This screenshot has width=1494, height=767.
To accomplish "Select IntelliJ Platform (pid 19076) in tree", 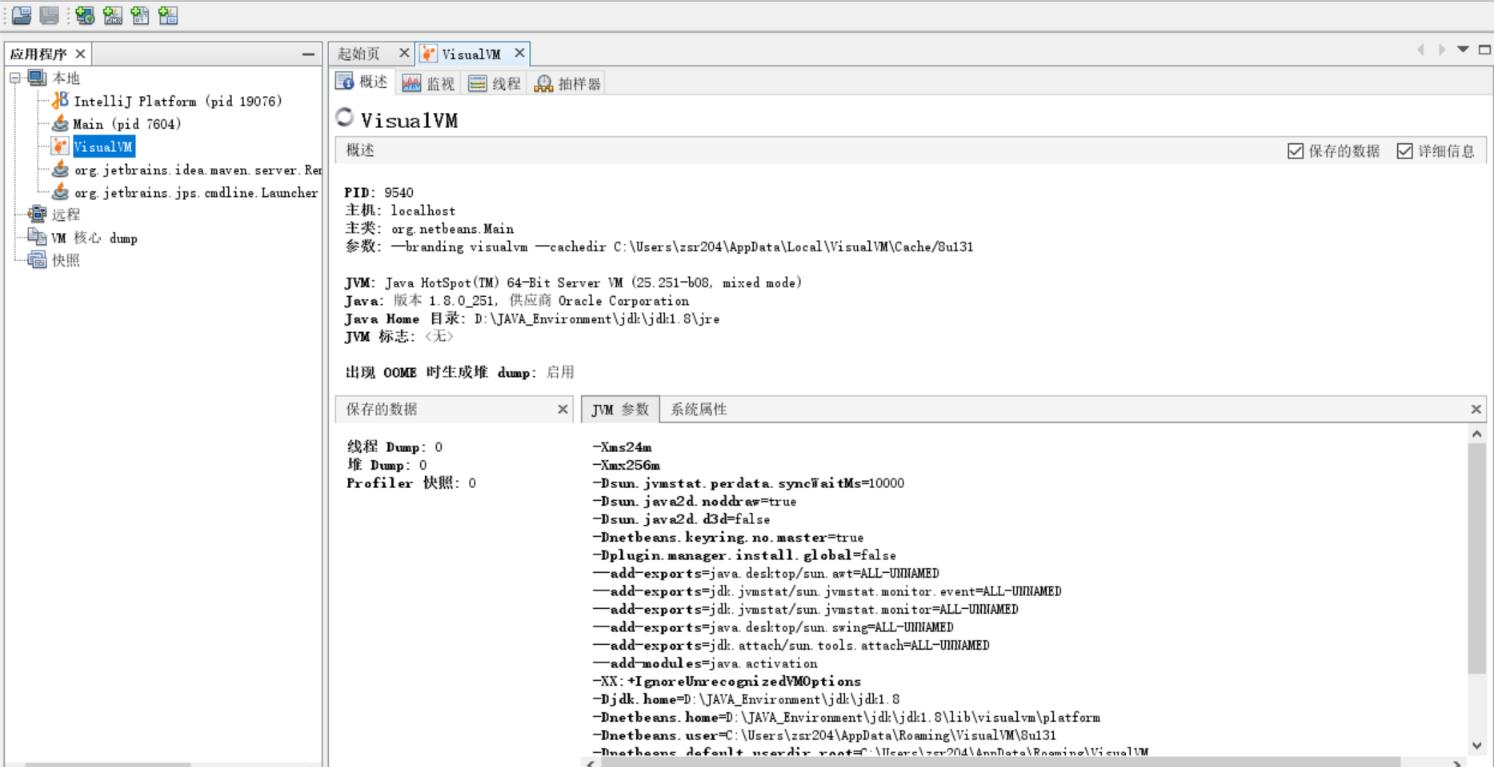I will [x=178, y=101].
